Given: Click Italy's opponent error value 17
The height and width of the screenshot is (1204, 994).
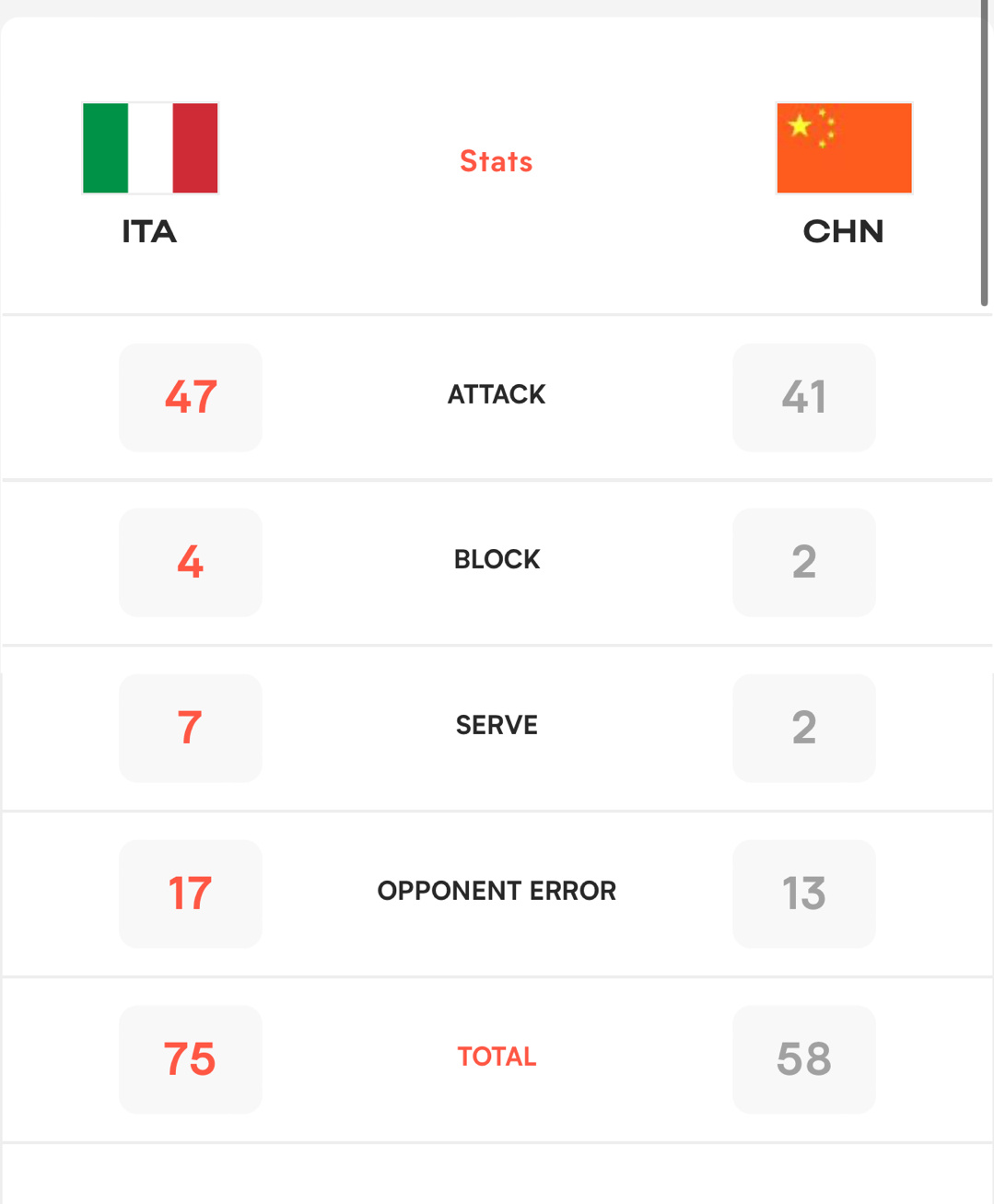Looking at the screenshot, I should [x=191, y=894].
